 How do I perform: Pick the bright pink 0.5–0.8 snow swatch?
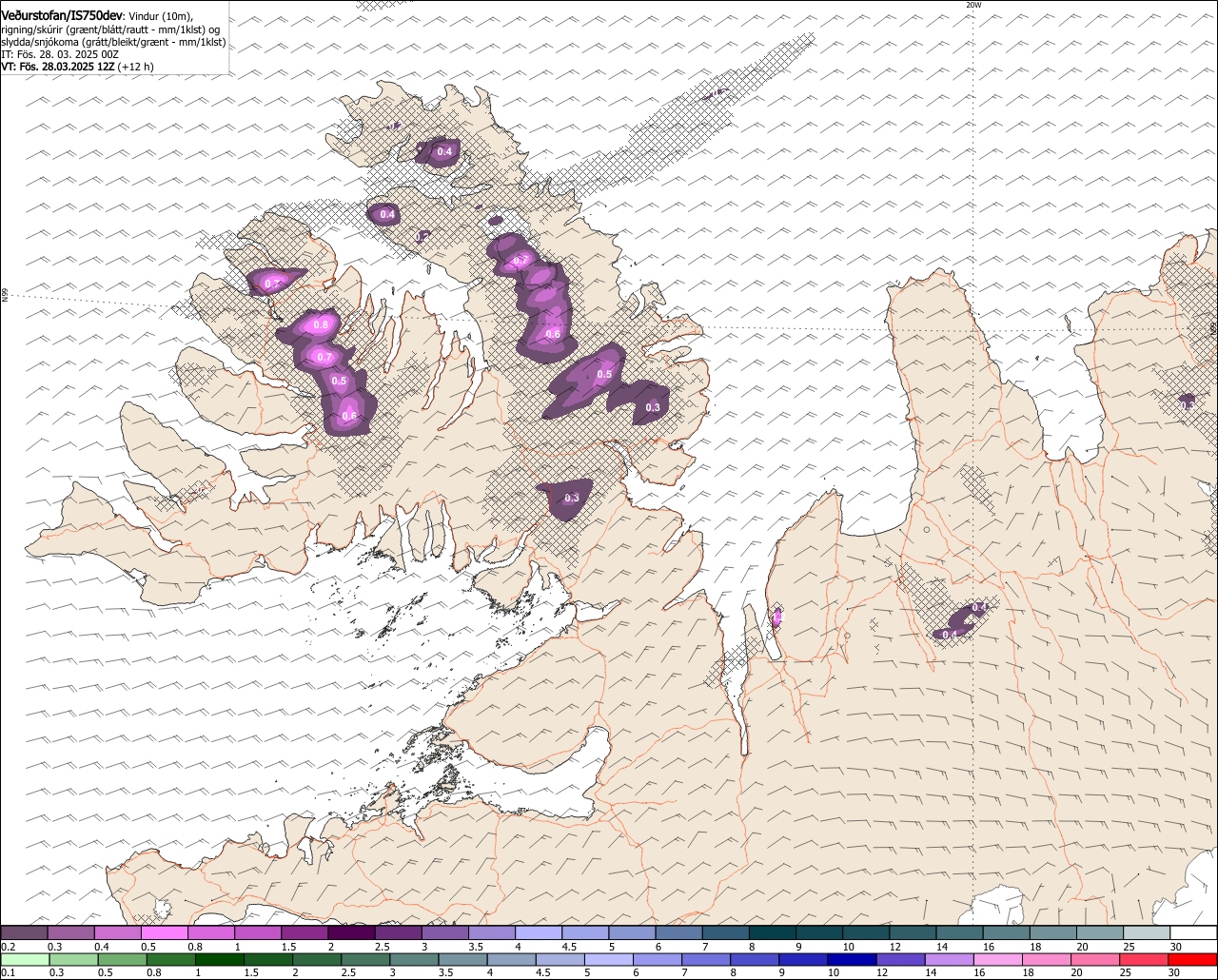[x=164, y=932]
